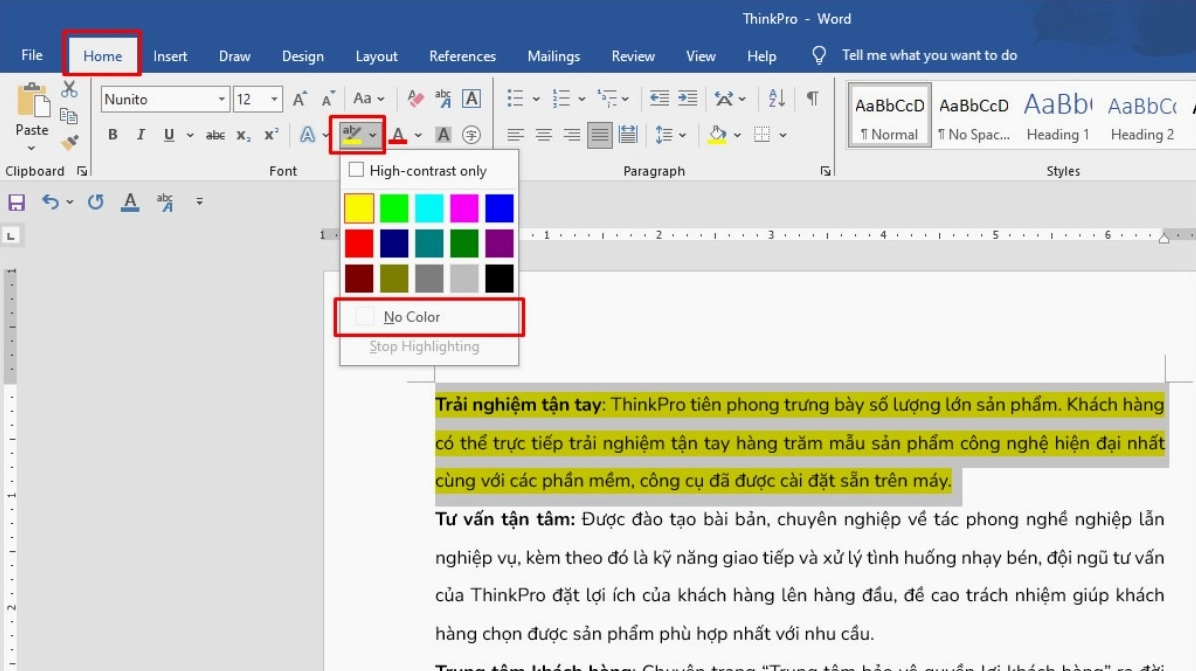The height and width of the screenshot is (671, 1196).
Task: Toggle underline formatting
Action: pos(169,135)
